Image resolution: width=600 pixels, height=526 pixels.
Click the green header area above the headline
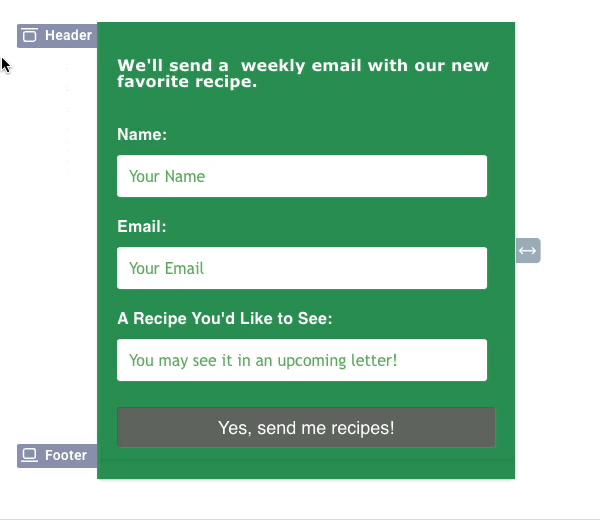(306, 38)
